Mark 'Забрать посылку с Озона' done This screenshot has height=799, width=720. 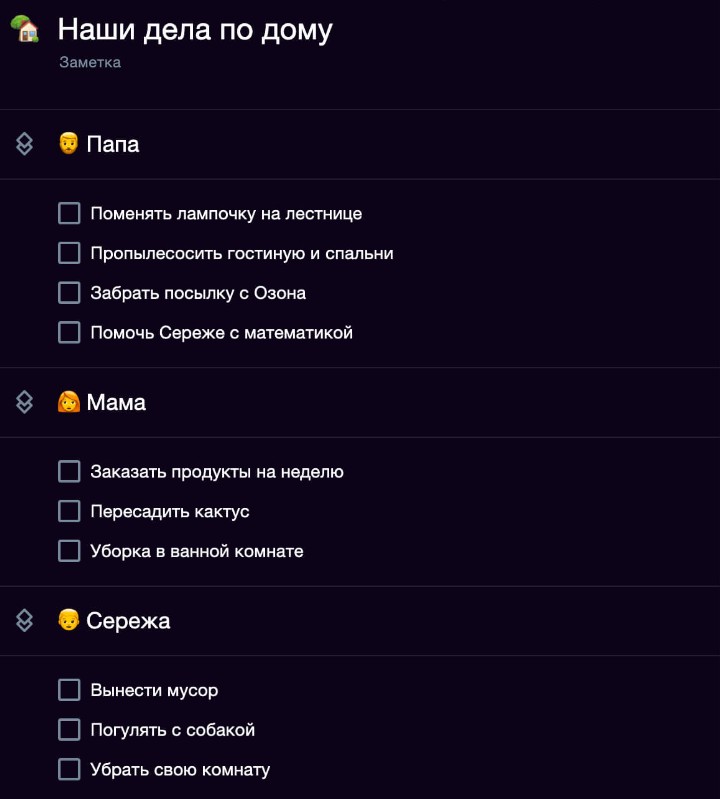69,293
